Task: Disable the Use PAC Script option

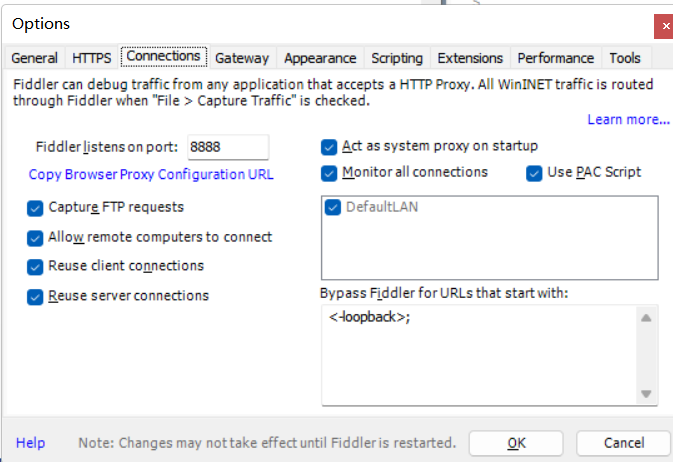Action: (x=535, y=173)
